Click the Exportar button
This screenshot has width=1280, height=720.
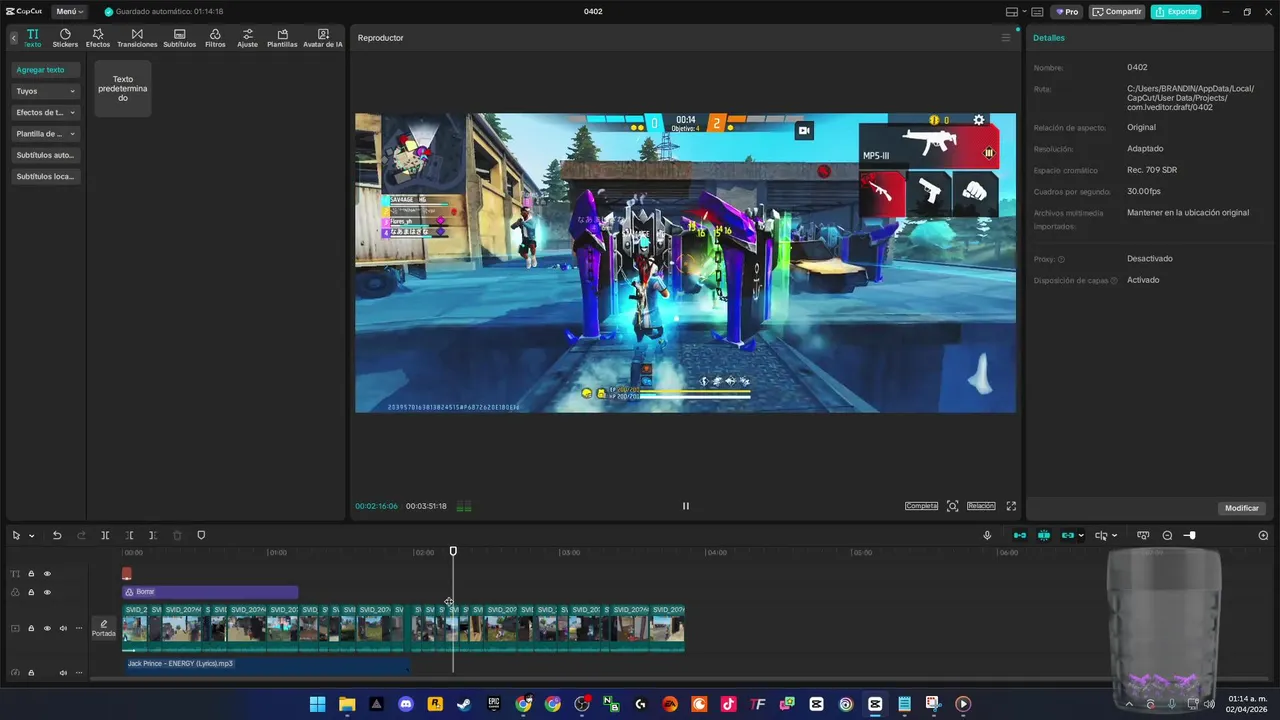coord(1176,12)
